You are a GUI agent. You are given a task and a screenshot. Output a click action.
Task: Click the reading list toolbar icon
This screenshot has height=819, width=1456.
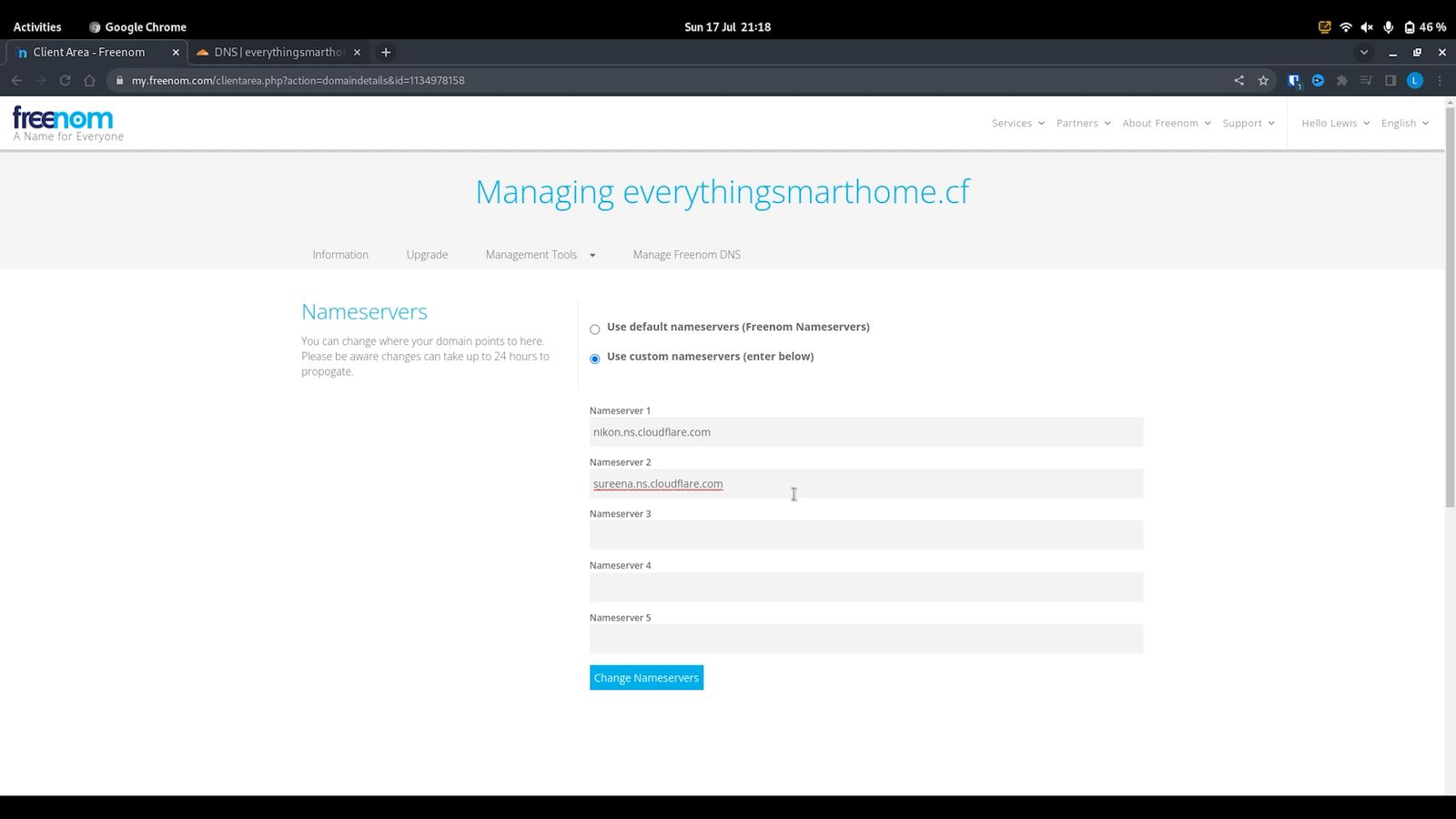pos(1366,80)
